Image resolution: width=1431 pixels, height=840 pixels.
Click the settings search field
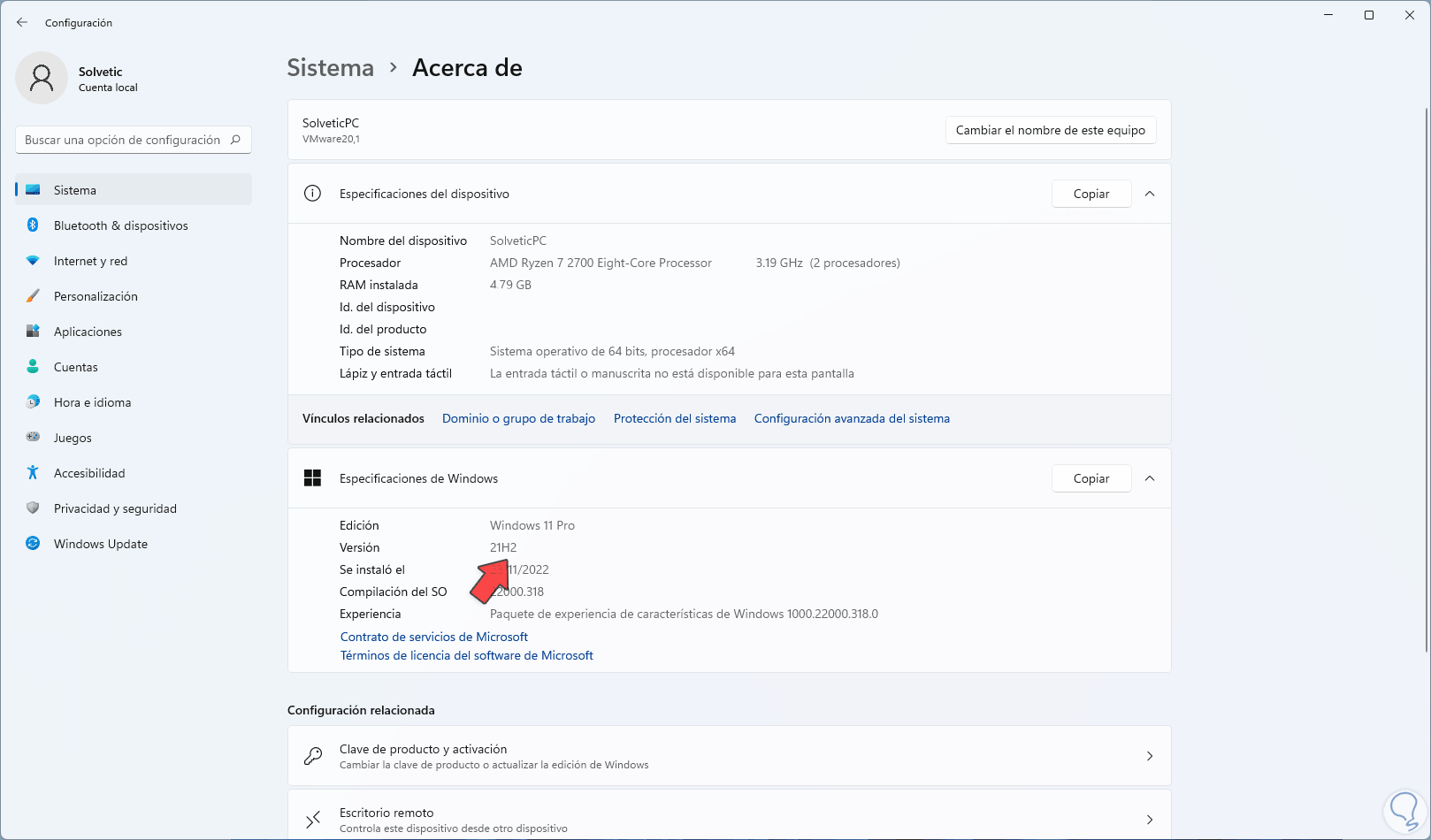click(x=124, y=140)
